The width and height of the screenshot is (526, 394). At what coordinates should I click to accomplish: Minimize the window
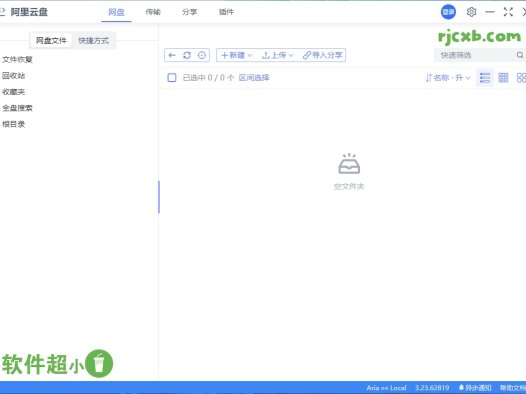tap(490, 12)
